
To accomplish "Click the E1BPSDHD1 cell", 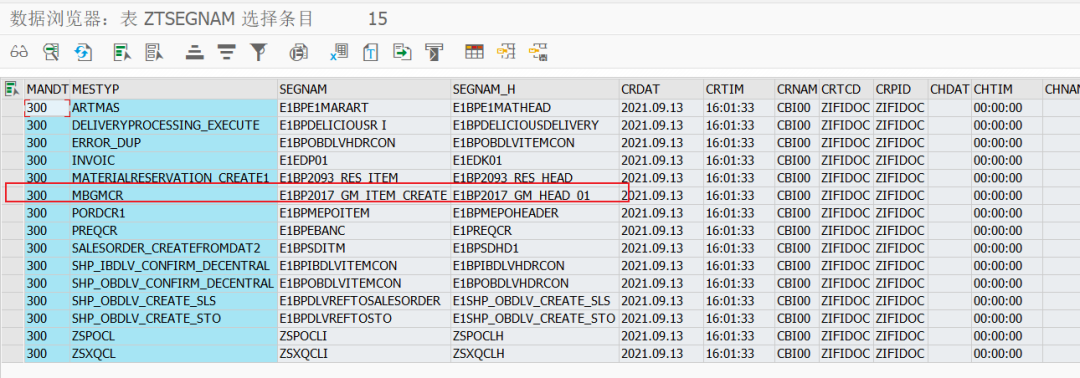I will coord(534,248).
